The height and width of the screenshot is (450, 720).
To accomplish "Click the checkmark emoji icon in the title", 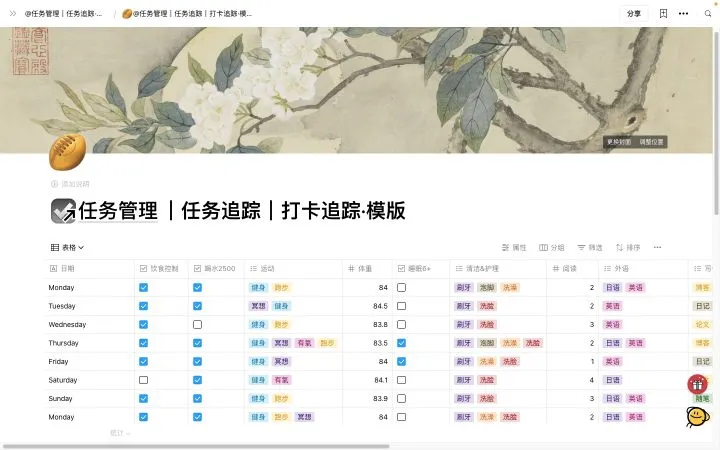I will coord(63,211).
